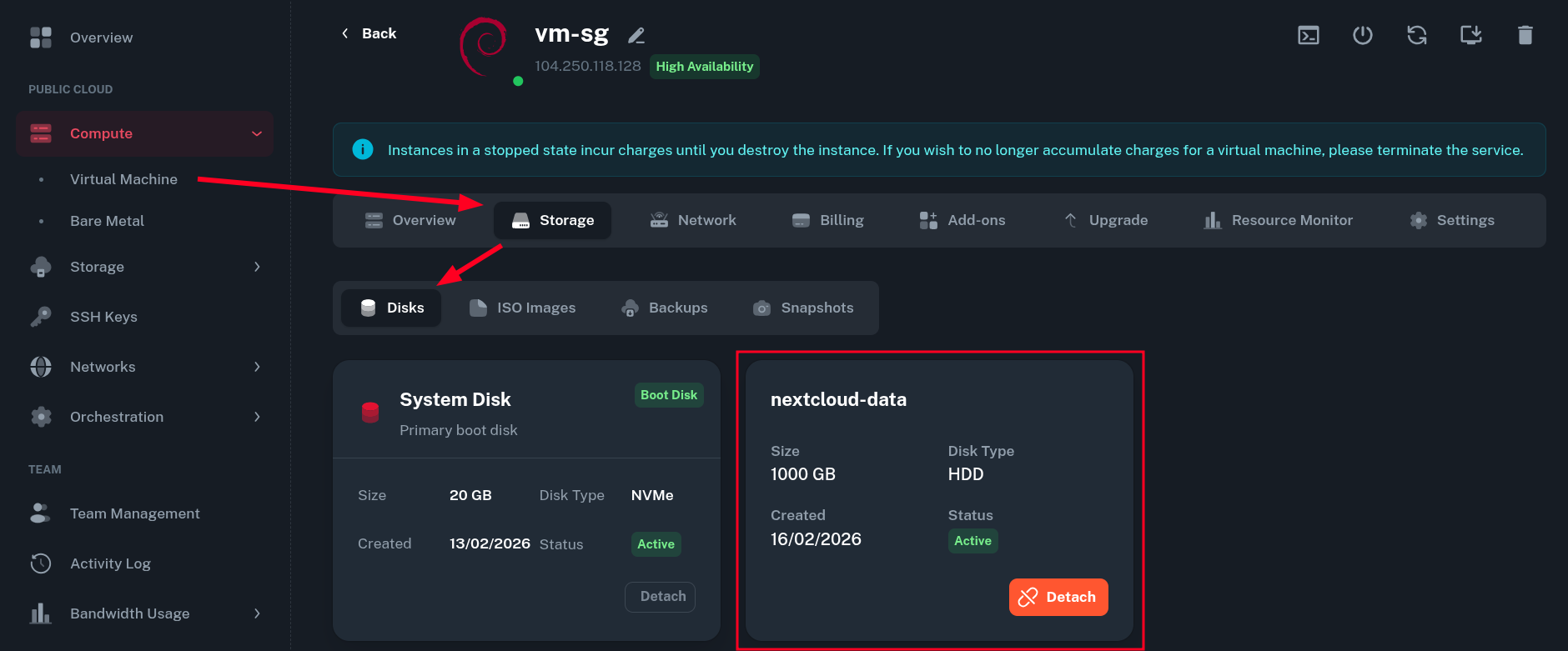The height and width of the screenshot is (651, 1568).
Task: Click the power icon for vm-sg
Action: [1363, 35]
